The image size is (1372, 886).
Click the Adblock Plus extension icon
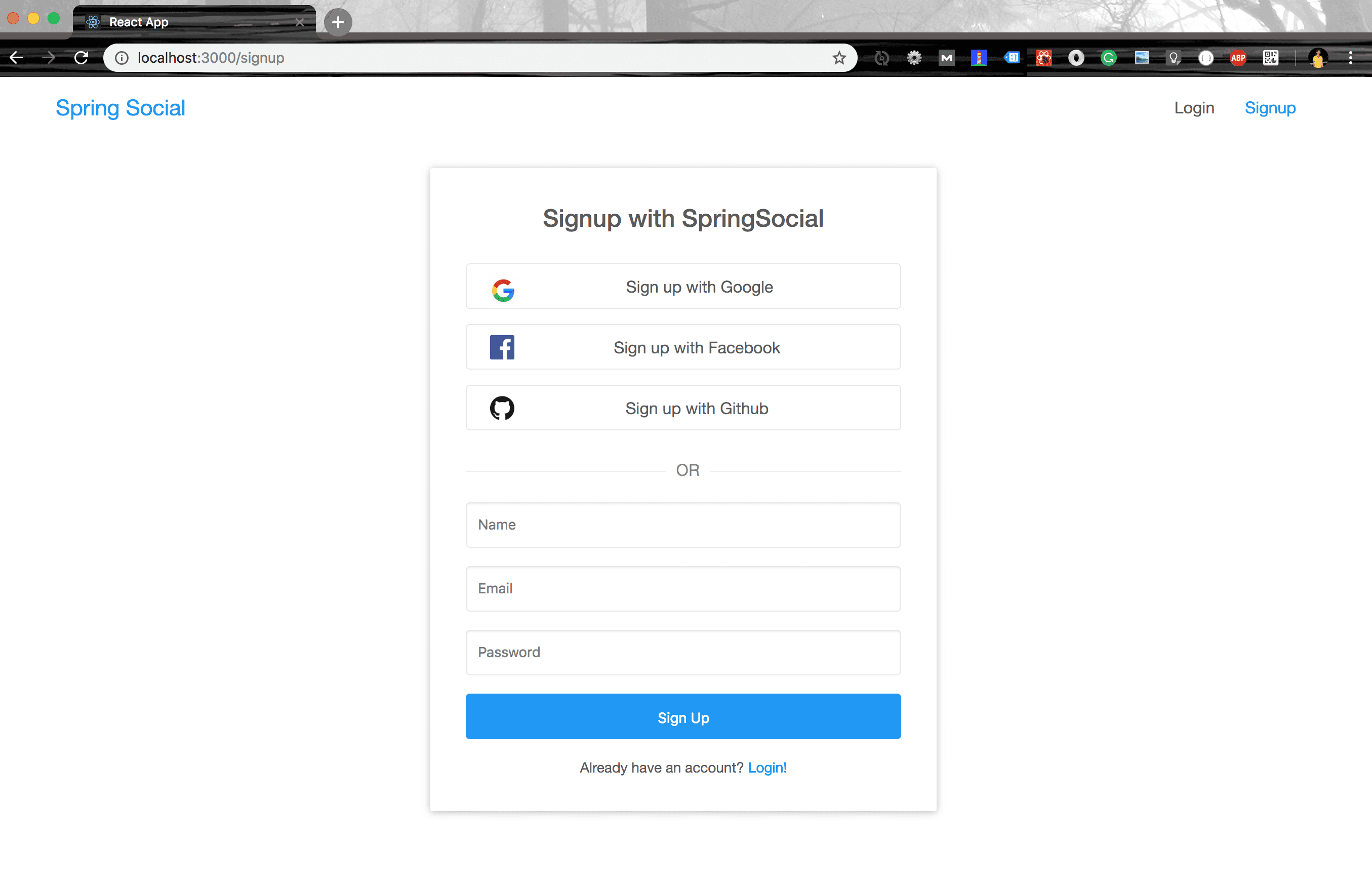click(1238, 58)
